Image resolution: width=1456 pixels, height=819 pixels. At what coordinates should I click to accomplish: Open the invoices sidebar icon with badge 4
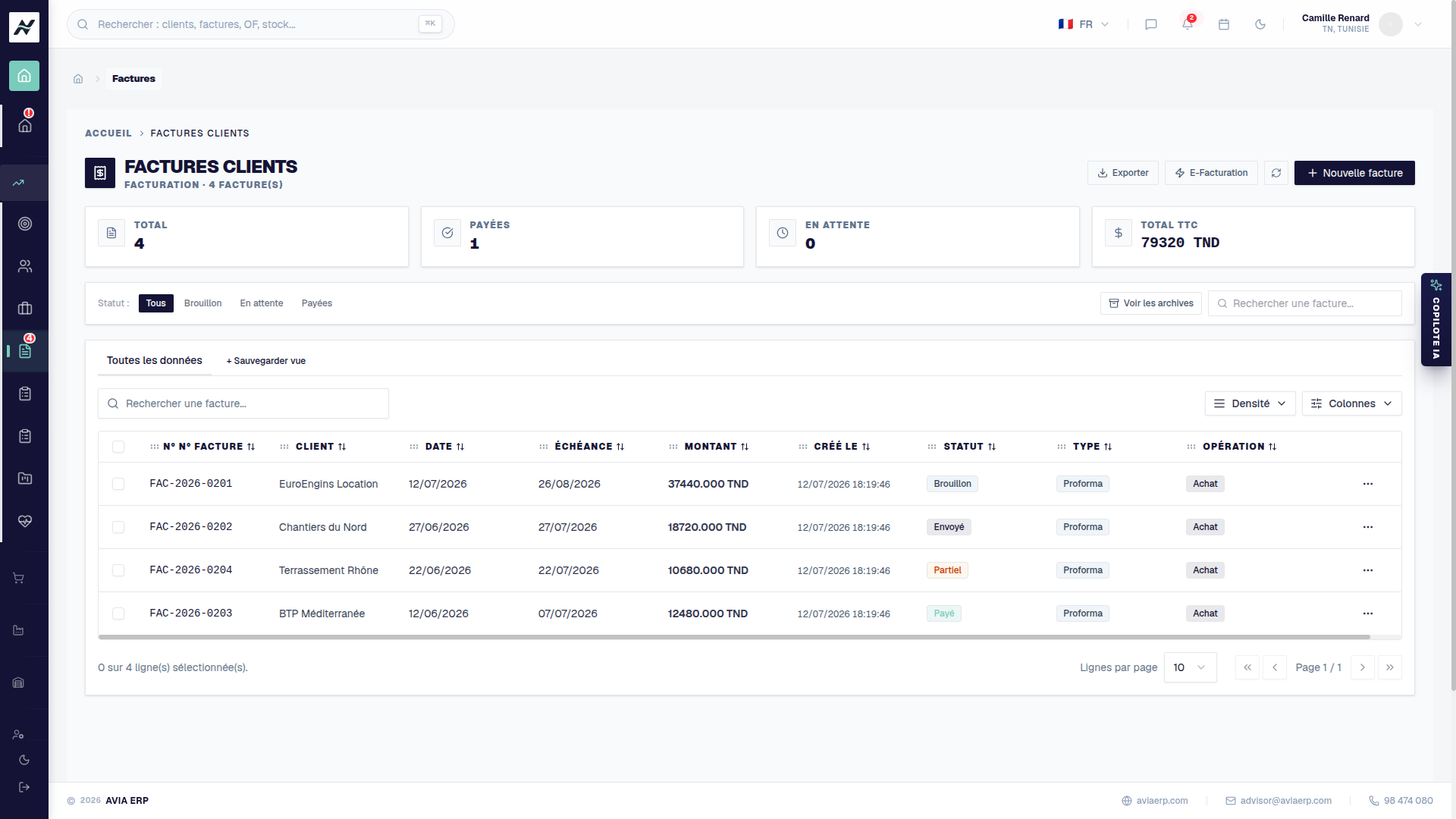25,350
